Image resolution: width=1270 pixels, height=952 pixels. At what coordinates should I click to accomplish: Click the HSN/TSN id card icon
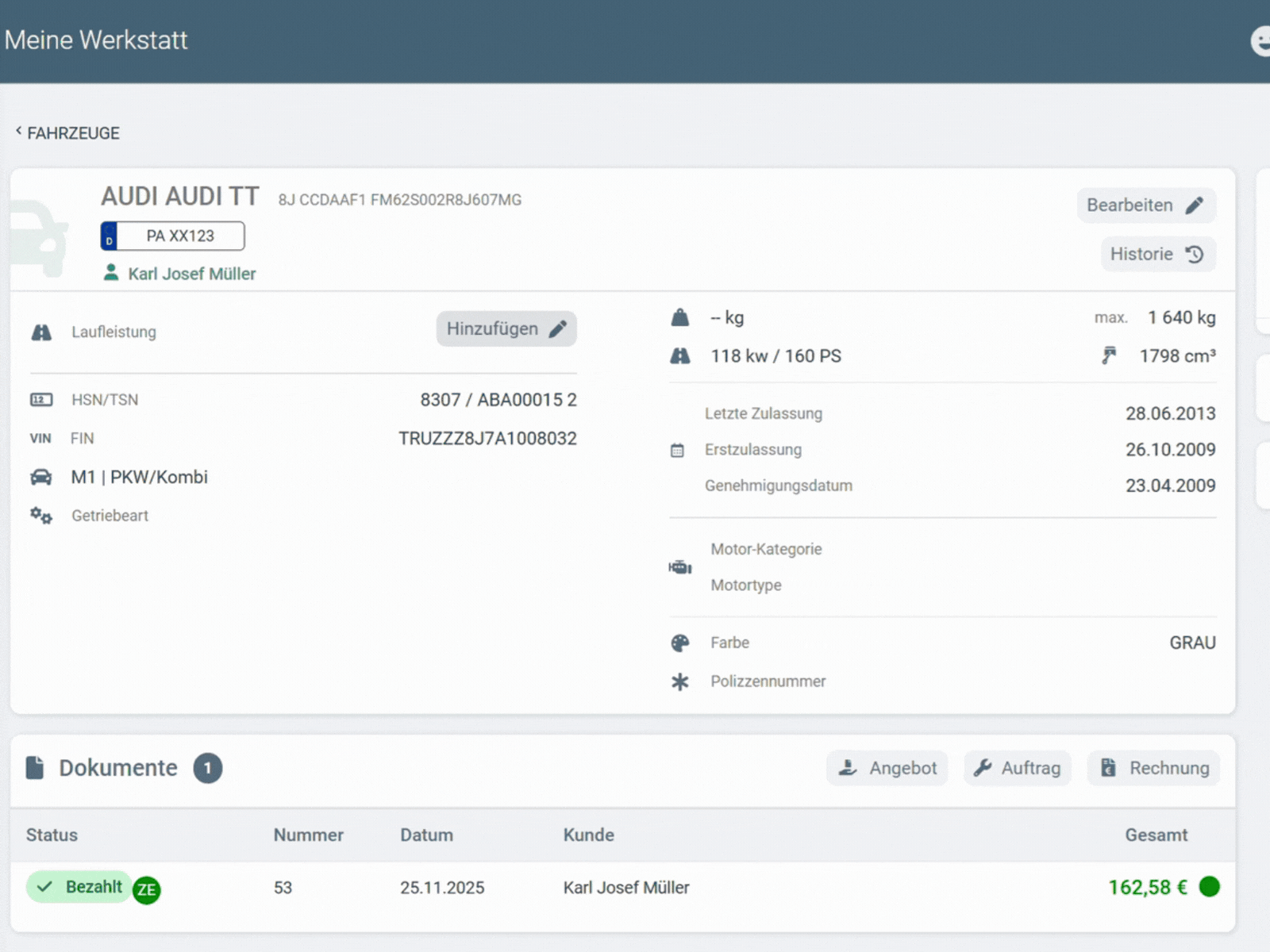coord(41,400)
